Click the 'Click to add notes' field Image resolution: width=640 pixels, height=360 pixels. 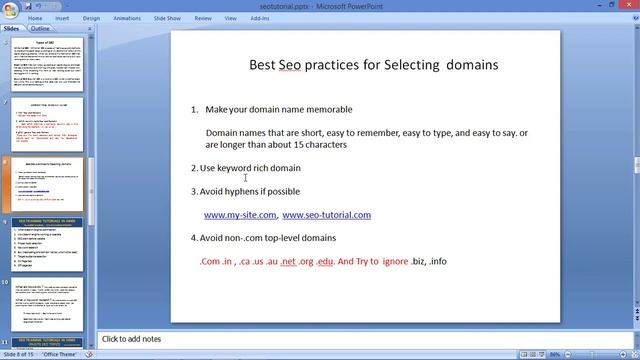click(365, 339)
